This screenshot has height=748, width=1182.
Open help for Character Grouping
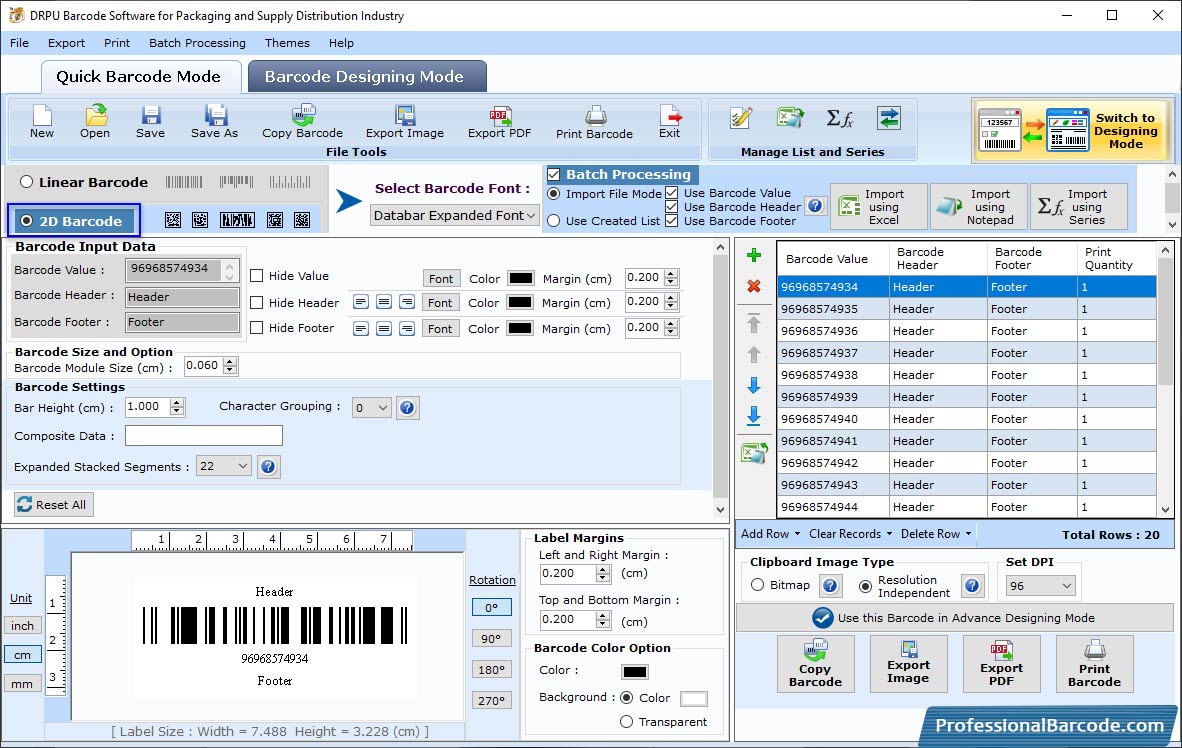(x=407, y=408)
